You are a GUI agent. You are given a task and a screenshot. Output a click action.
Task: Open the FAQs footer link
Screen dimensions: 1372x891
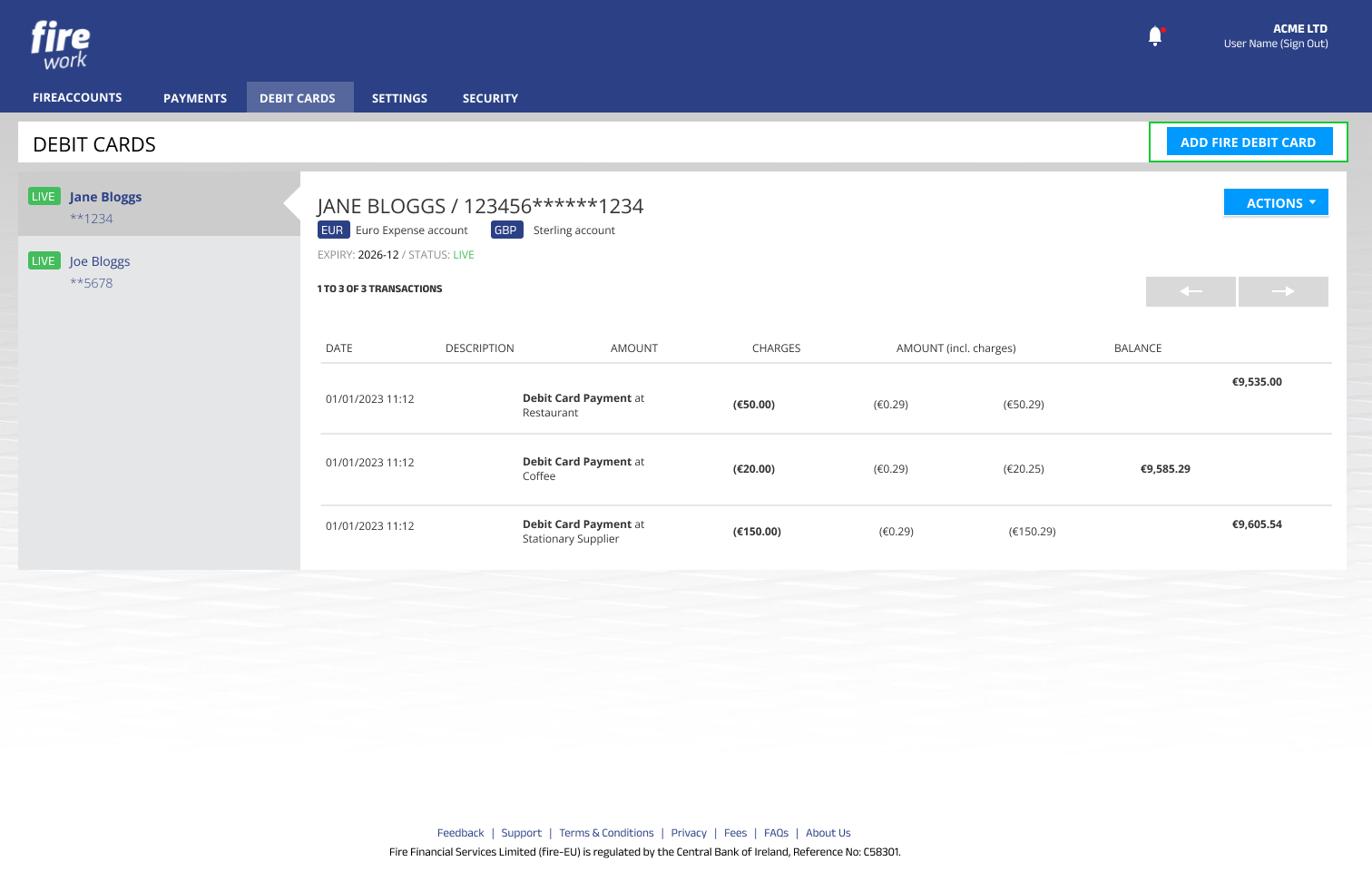(x=776, y=833)
